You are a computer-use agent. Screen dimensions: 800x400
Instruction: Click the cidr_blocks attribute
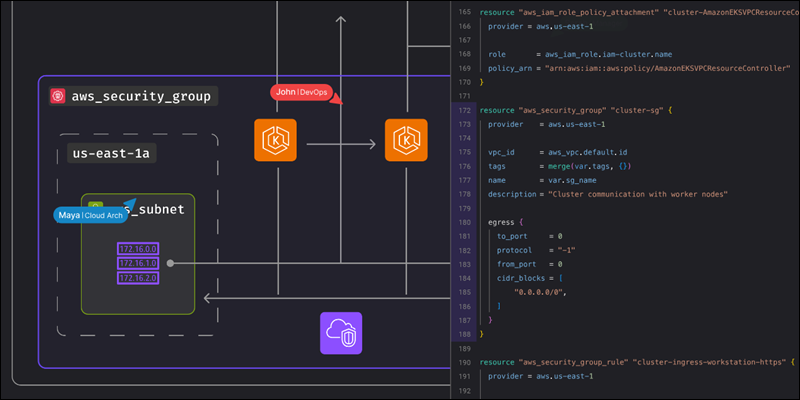tap(520, 278)
